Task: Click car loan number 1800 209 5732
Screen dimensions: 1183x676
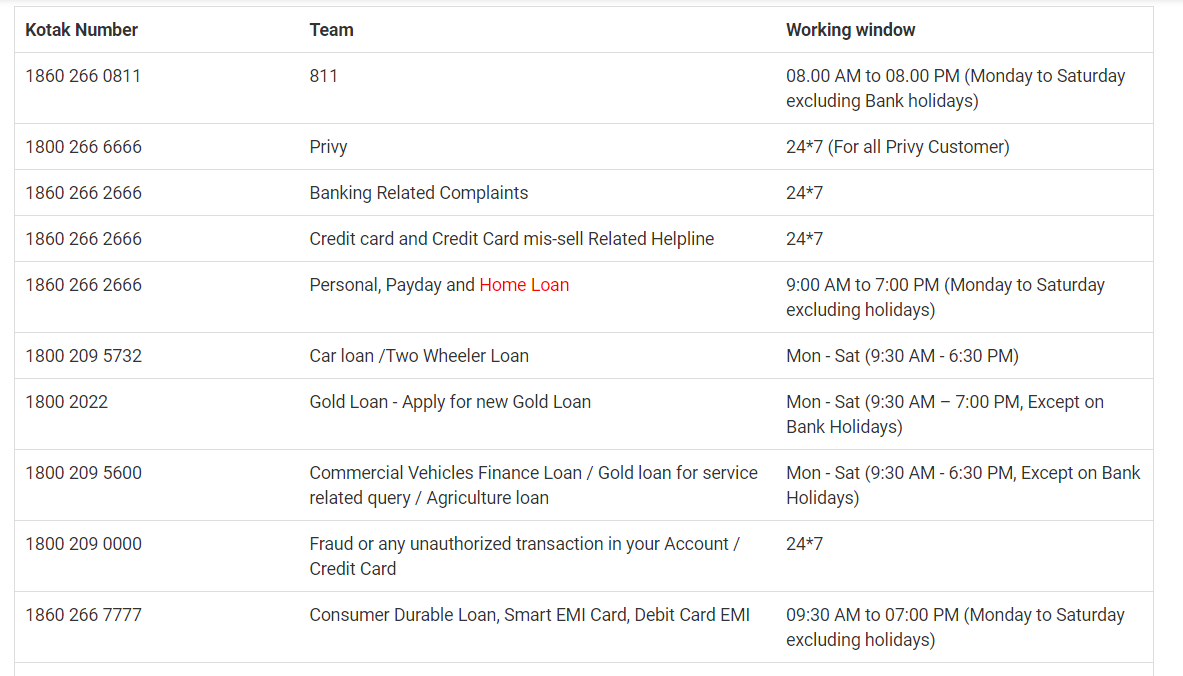Action: [84, 356]
